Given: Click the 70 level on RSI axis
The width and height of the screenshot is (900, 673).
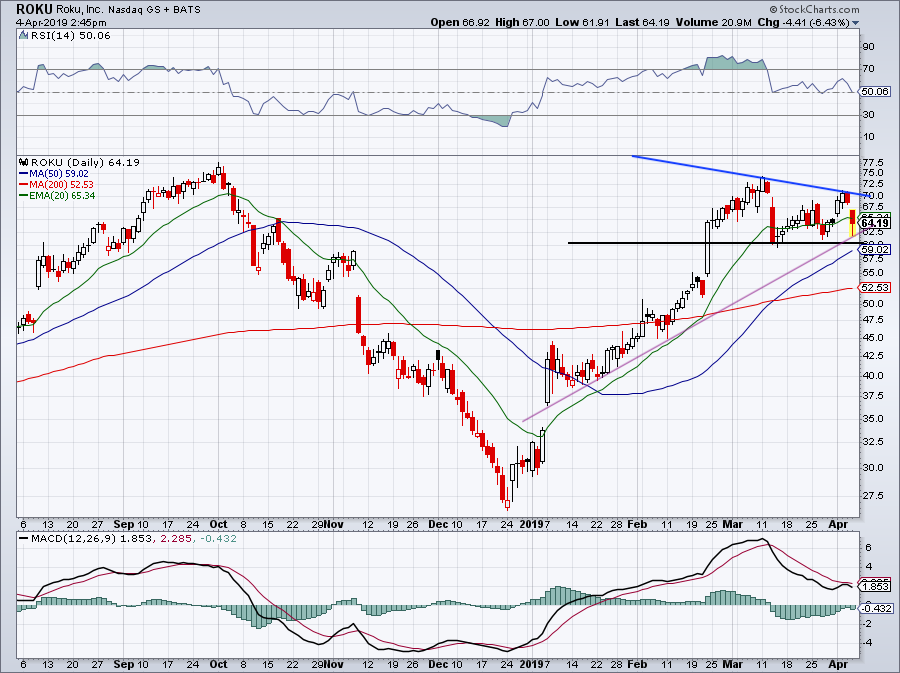Looking at the screenshot, I should click(869, 69).
